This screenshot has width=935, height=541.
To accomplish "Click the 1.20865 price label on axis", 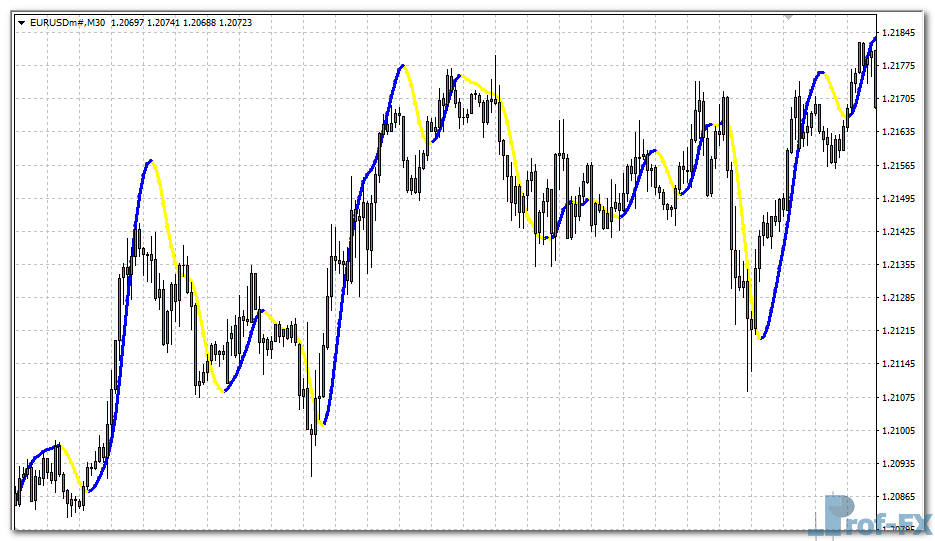I will point(901,497).
